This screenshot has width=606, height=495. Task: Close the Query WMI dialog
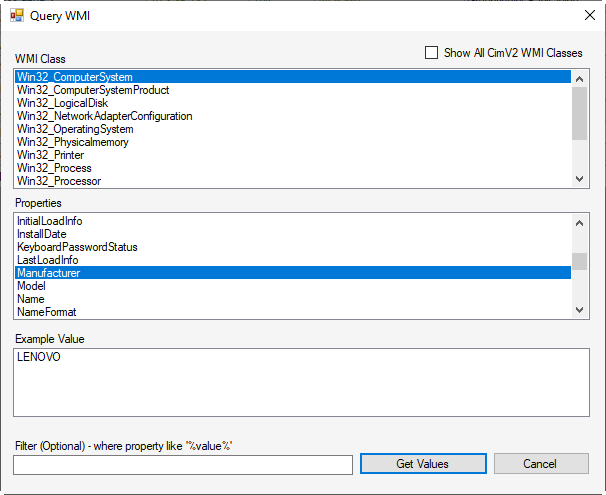[588, 16]
